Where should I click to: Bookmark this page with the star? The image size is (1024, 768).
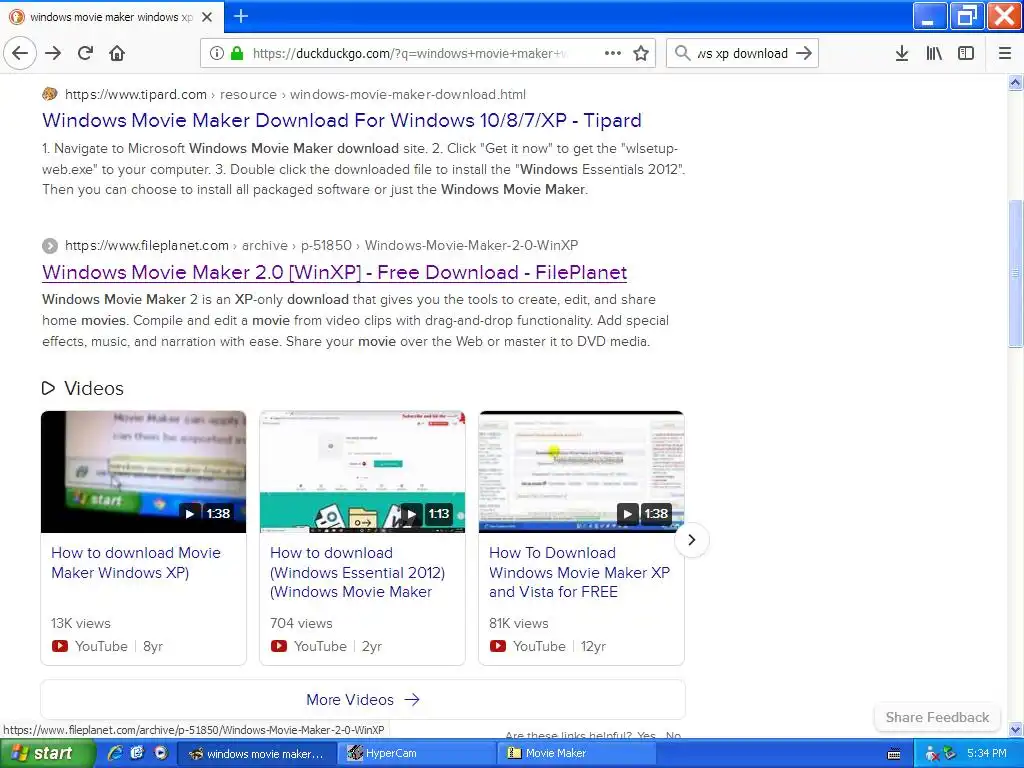tap(641, 54)
